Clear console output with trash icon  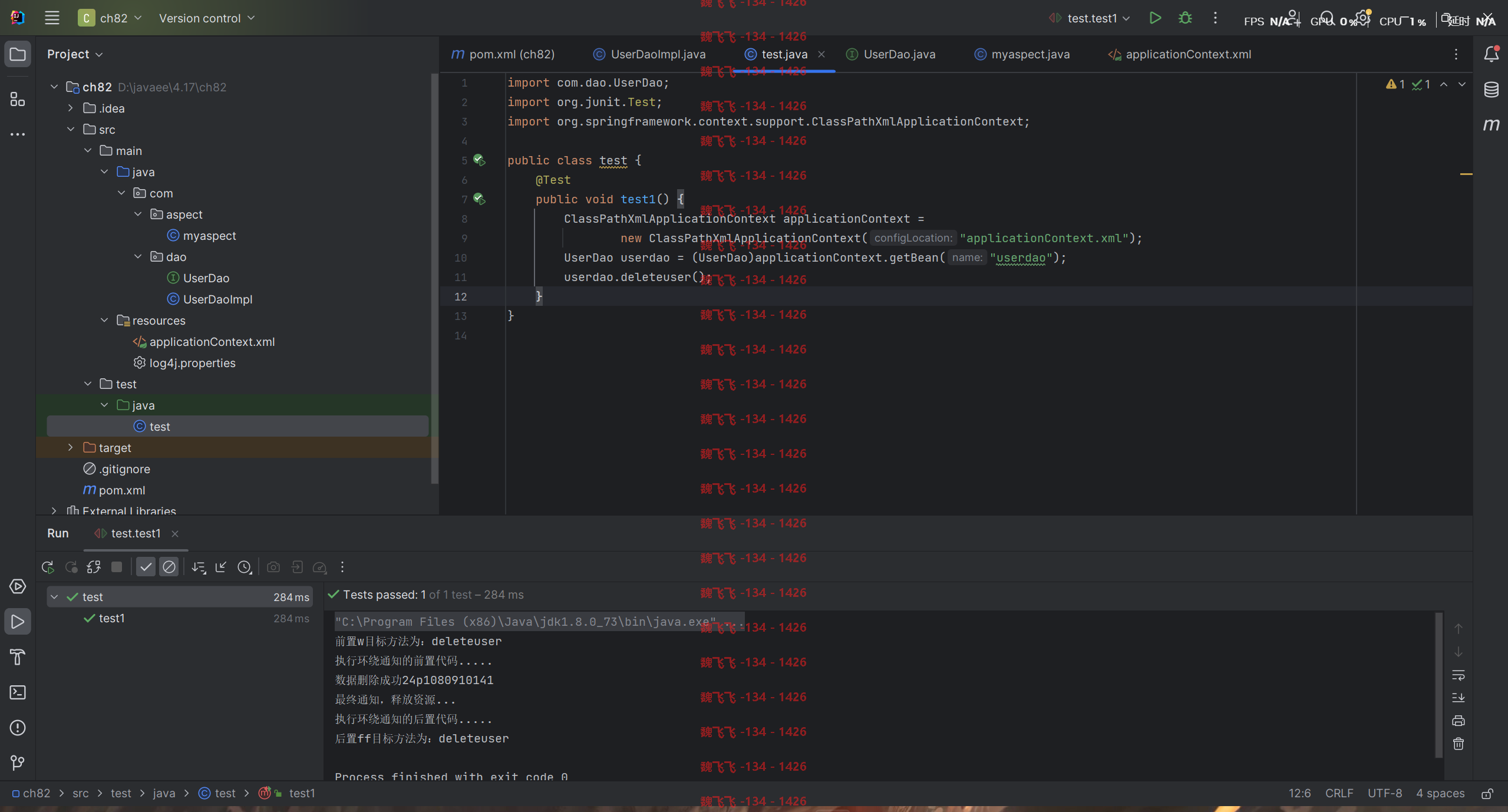click(1458, 744)
